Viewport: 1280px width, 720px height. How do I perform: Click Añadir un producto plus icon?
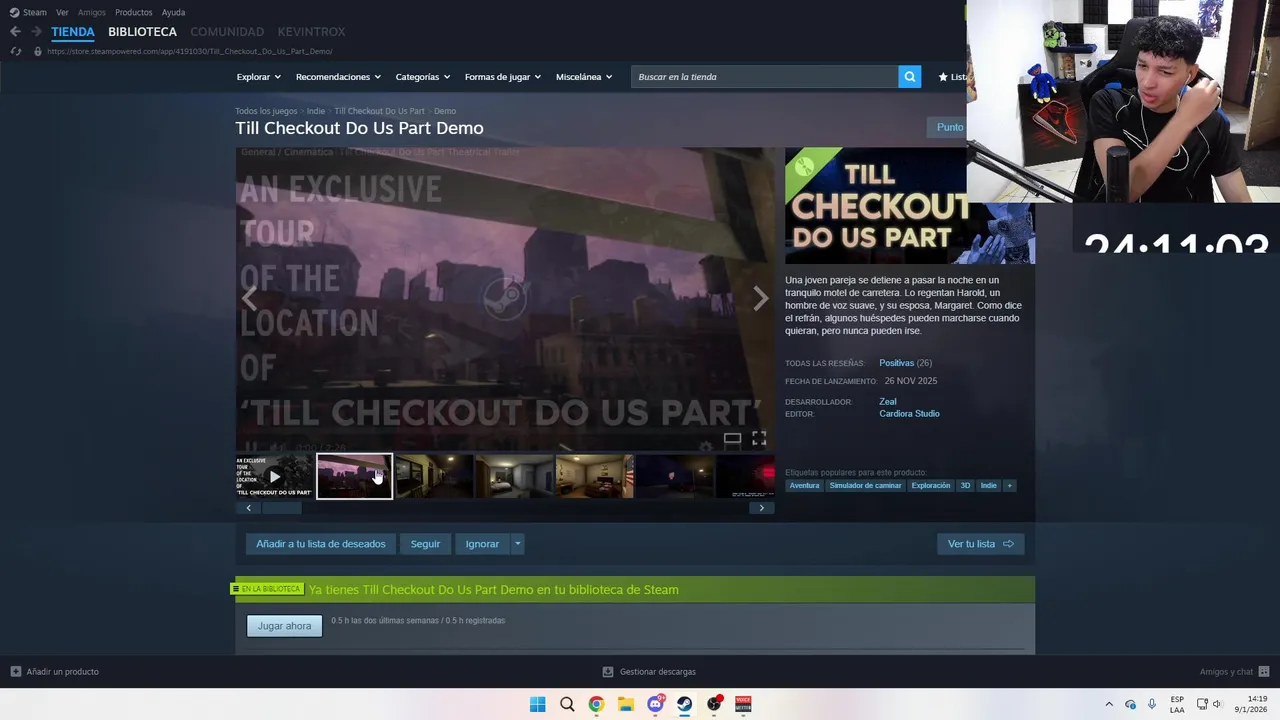[15, 672]
